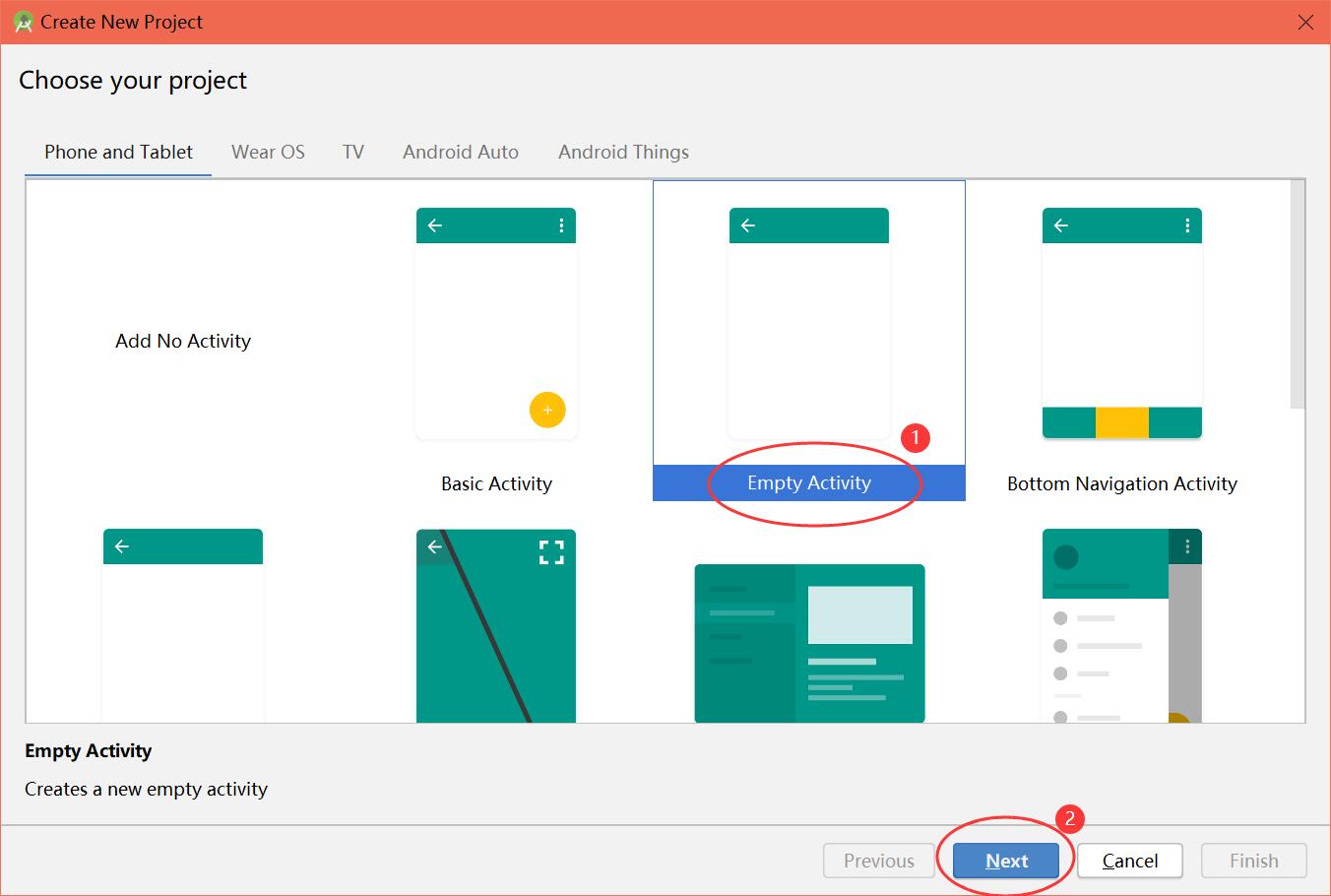Image resolution: width=1331 pixels, height=896 pixels.
Task: Switch to the Android Auto tab
Action: [x=461, y=152]
